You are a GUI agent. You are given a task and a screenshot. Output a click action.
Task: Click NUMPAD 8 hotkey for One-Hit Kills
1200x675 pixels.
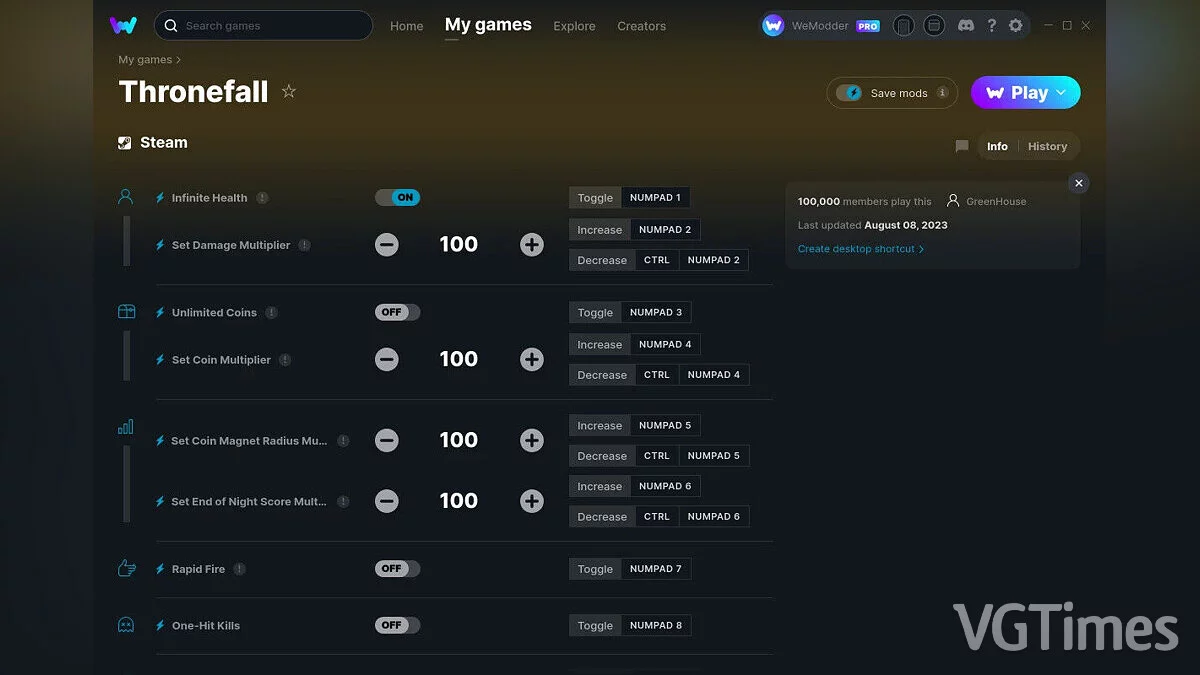tap(656, 626)
